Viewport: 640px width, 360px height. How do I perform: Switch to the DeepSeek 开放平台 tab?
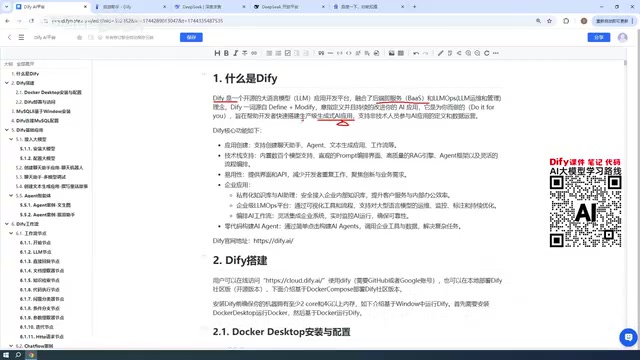pyautogui.click(x=288, y=7)
